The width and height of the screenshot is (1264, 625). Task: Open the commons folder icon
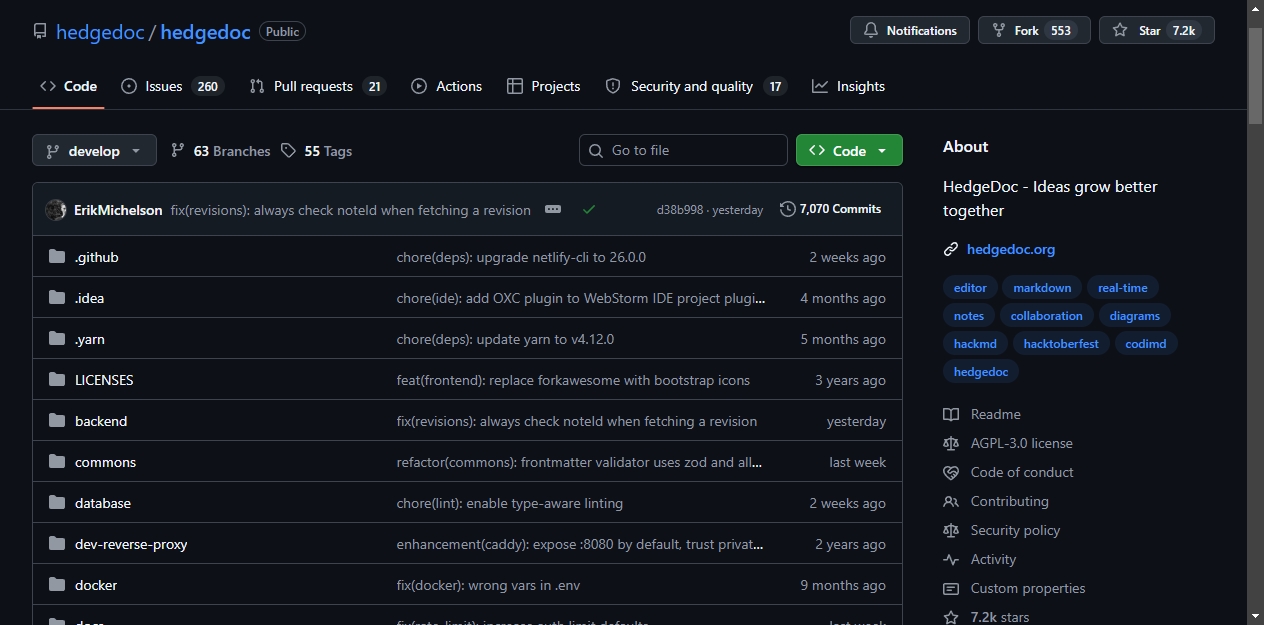[57, 462]
